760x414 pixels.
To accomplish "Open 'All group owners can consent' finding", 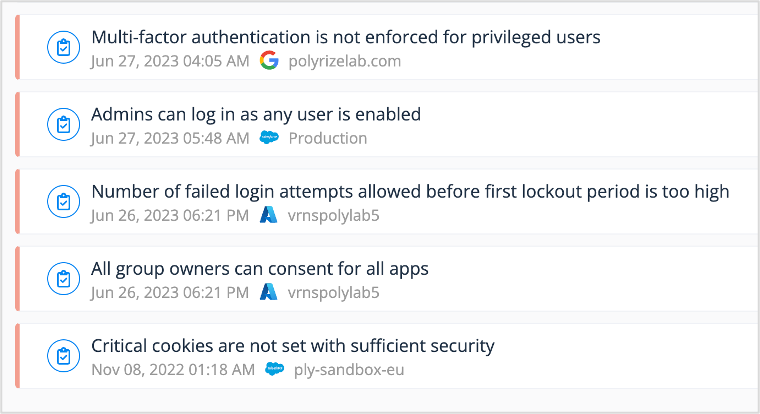I will tap(260, 268).
